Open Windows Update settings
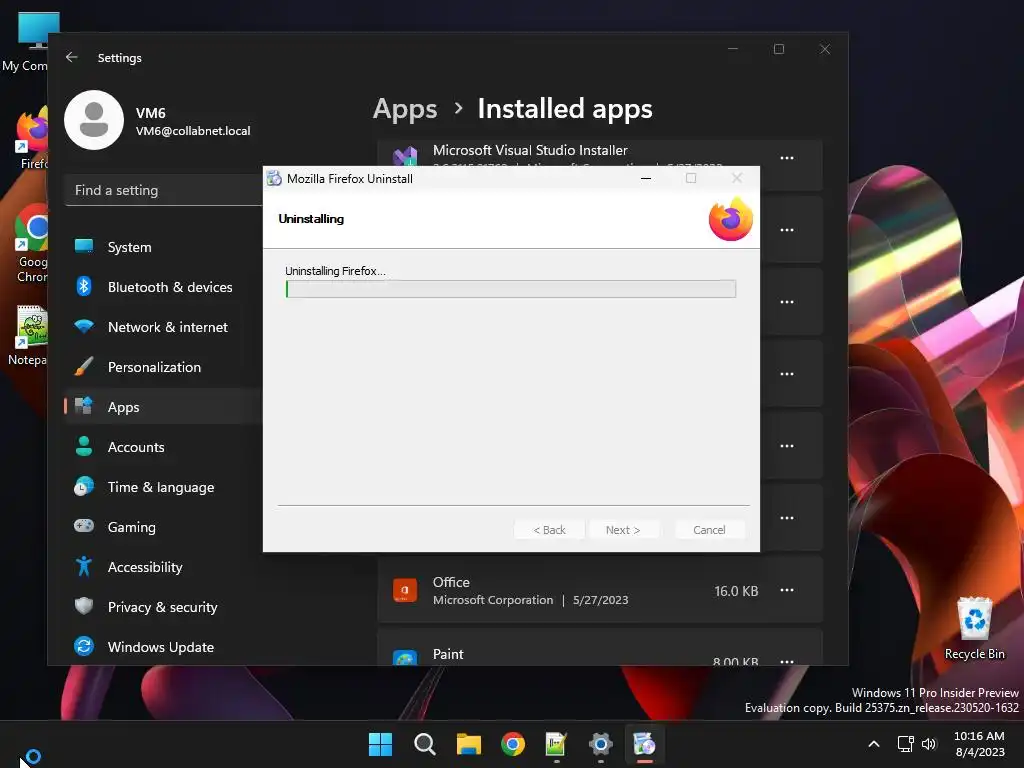Viewport: 1024px width, 768px height. pyautogui.click(x=163, y=647)
